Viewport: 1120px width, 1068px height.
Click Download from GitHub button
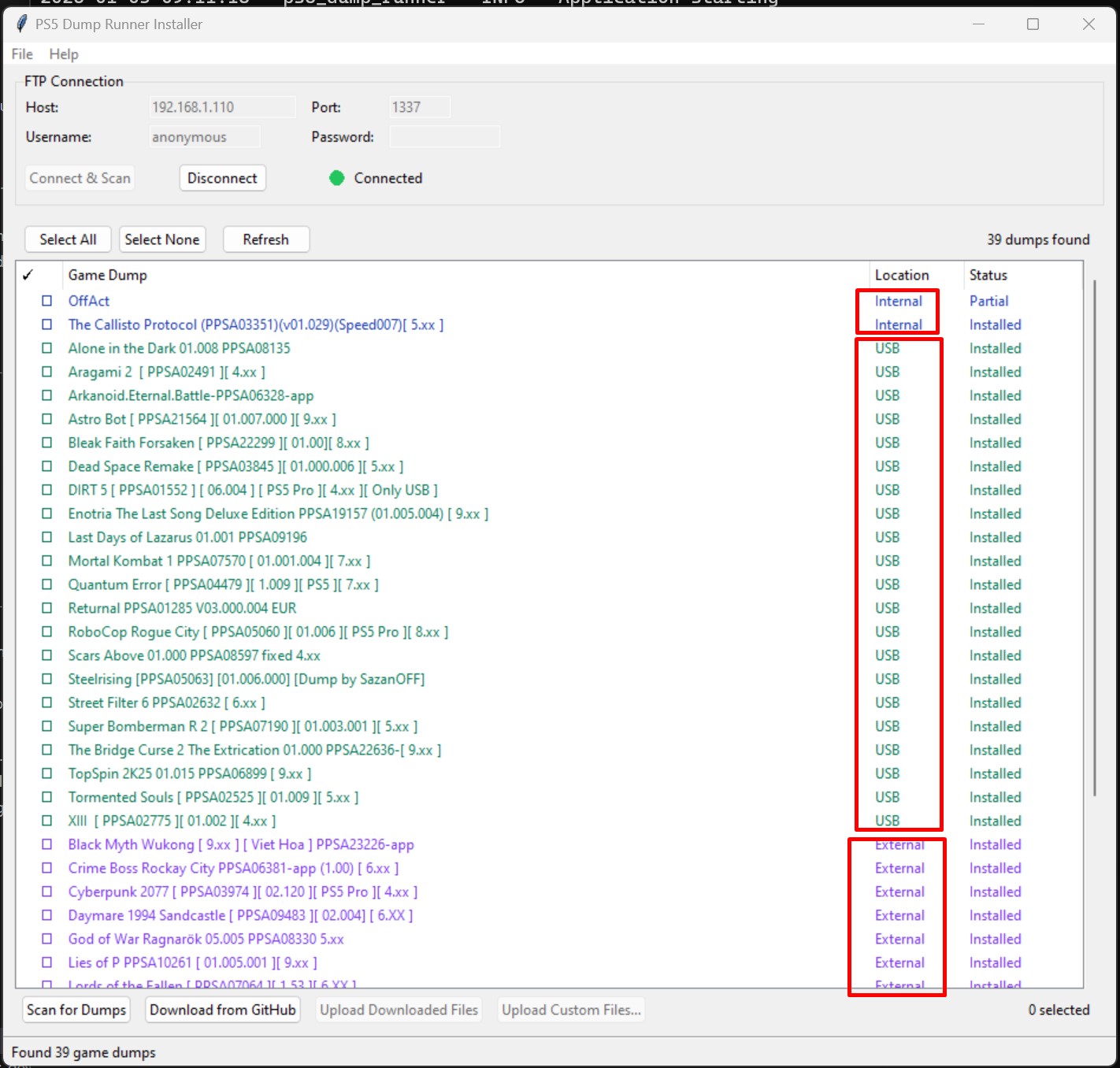[x=223, y=1010]
